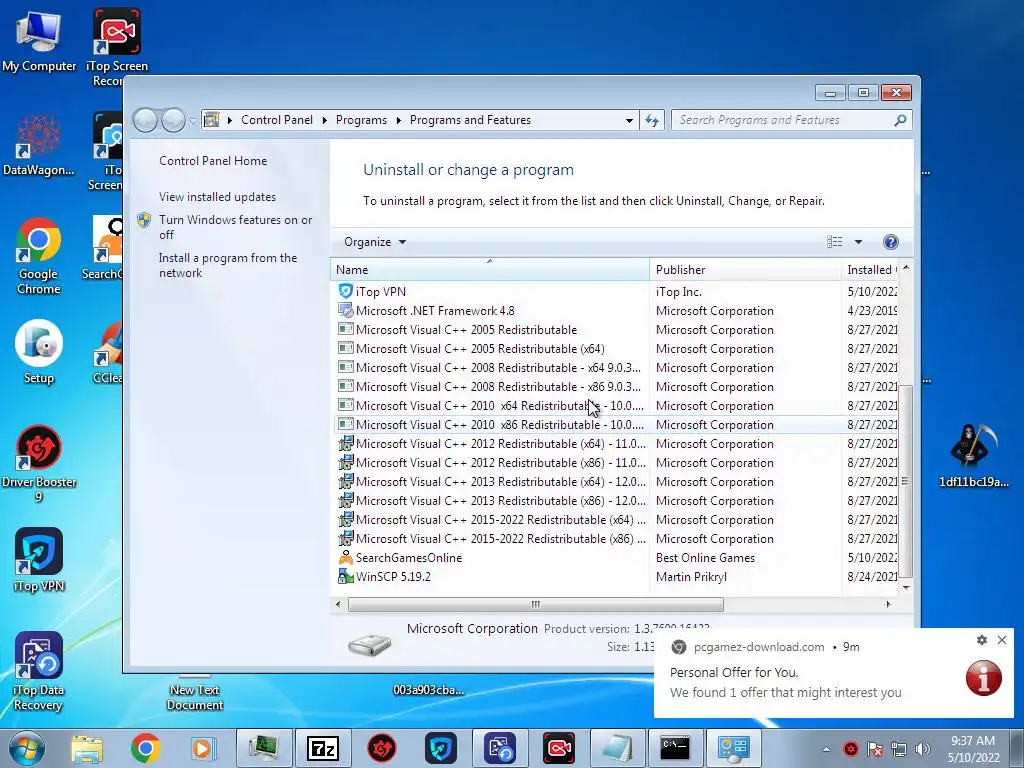Expand the arrow after Programs breadcrumb

click(398, 120)
